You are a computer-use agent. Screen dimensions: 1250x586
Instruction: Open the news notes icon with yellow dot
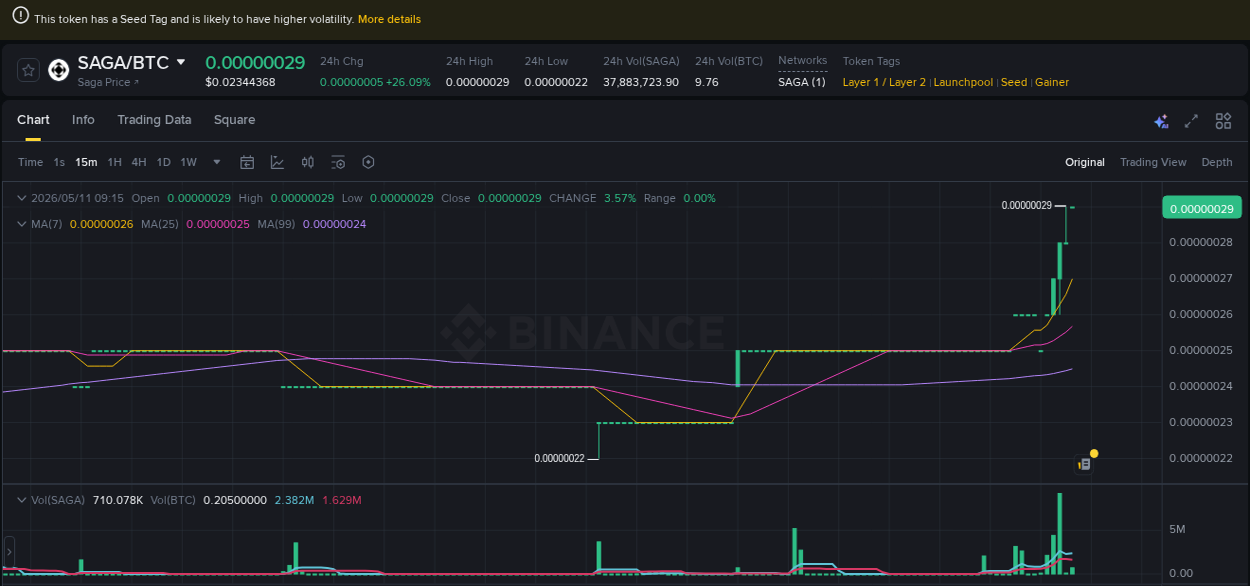click(1084, 463)
